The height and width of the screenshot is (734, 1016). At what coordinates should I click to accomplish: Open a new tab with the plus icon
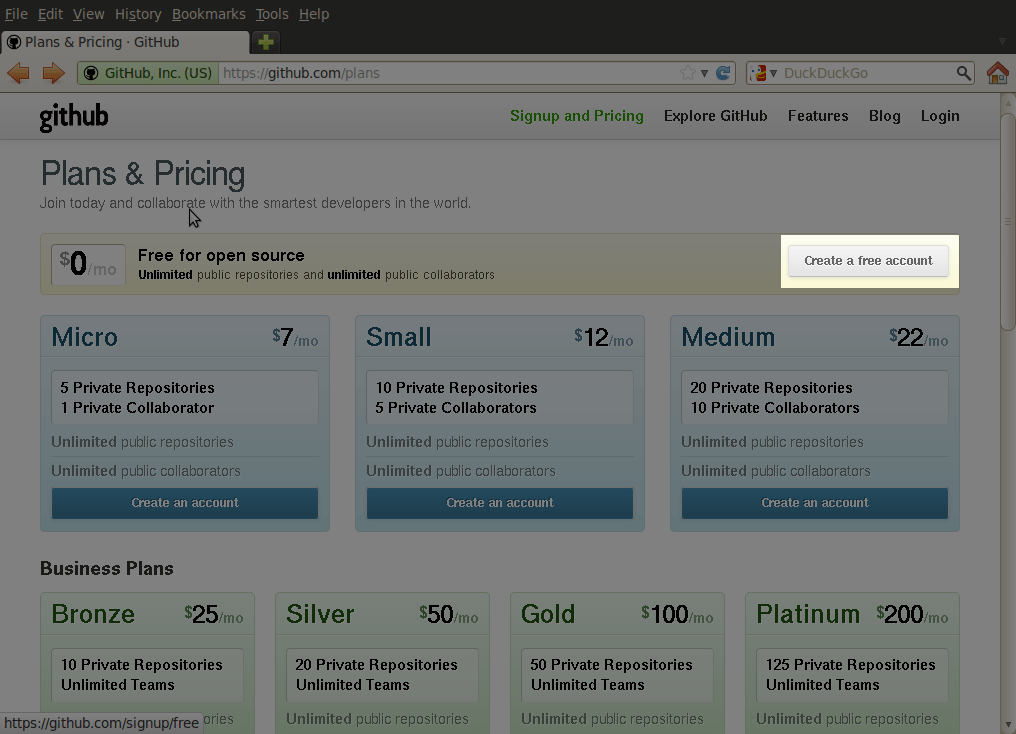(266, 42)
